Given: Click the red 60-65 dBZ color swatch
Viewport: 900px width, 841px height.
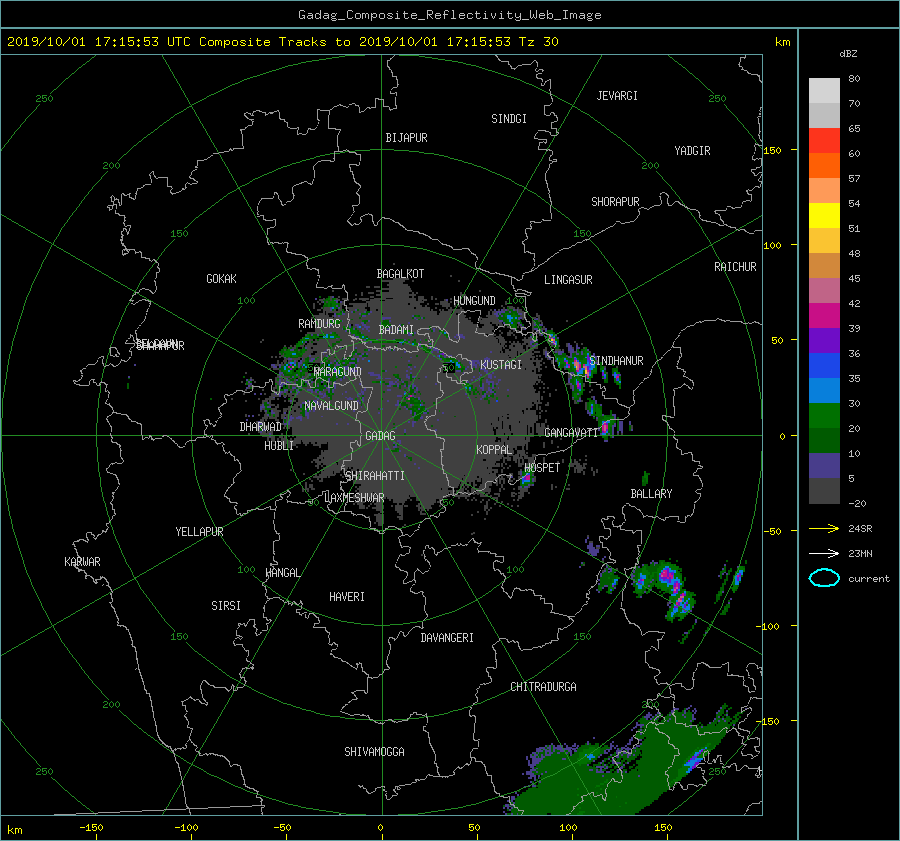Looking at the screenshot, I should point(824,141).
